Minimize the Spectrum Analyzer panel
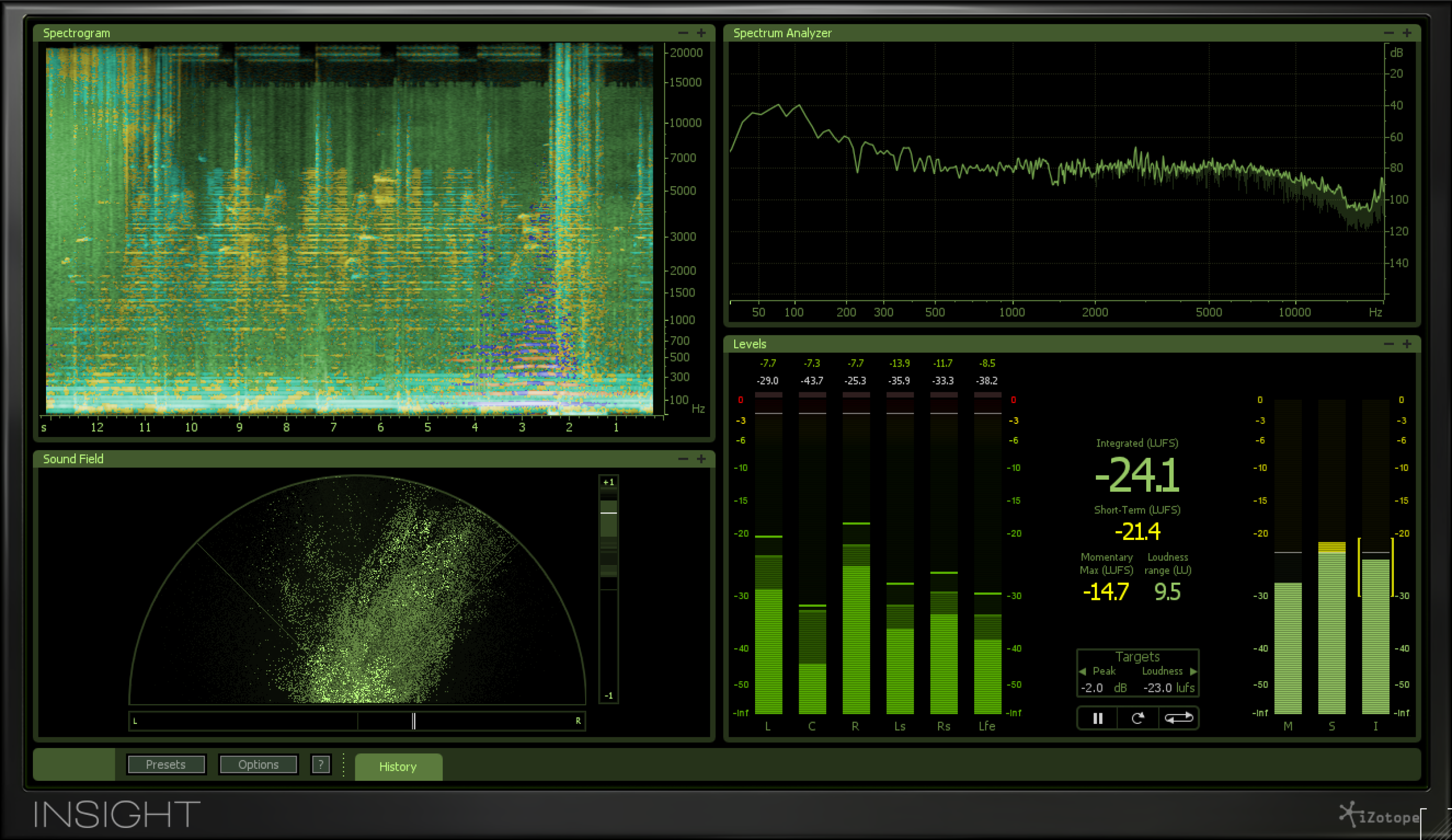Image resolution: width=1452 pixels, height=840 pixels. pos(1389,33)
